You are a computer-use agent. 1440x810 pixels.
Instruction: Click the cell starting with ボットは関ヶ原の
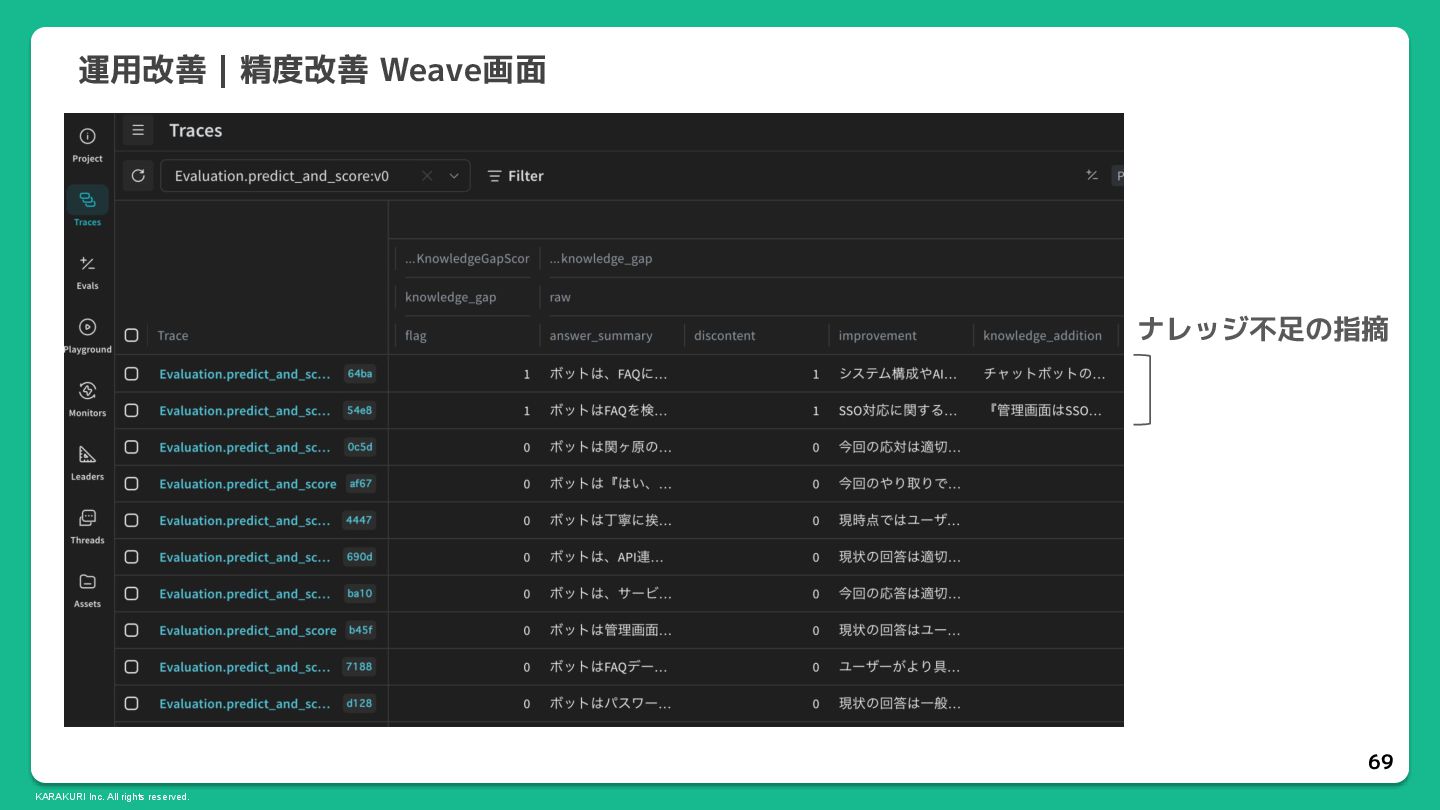pos(611,447)
